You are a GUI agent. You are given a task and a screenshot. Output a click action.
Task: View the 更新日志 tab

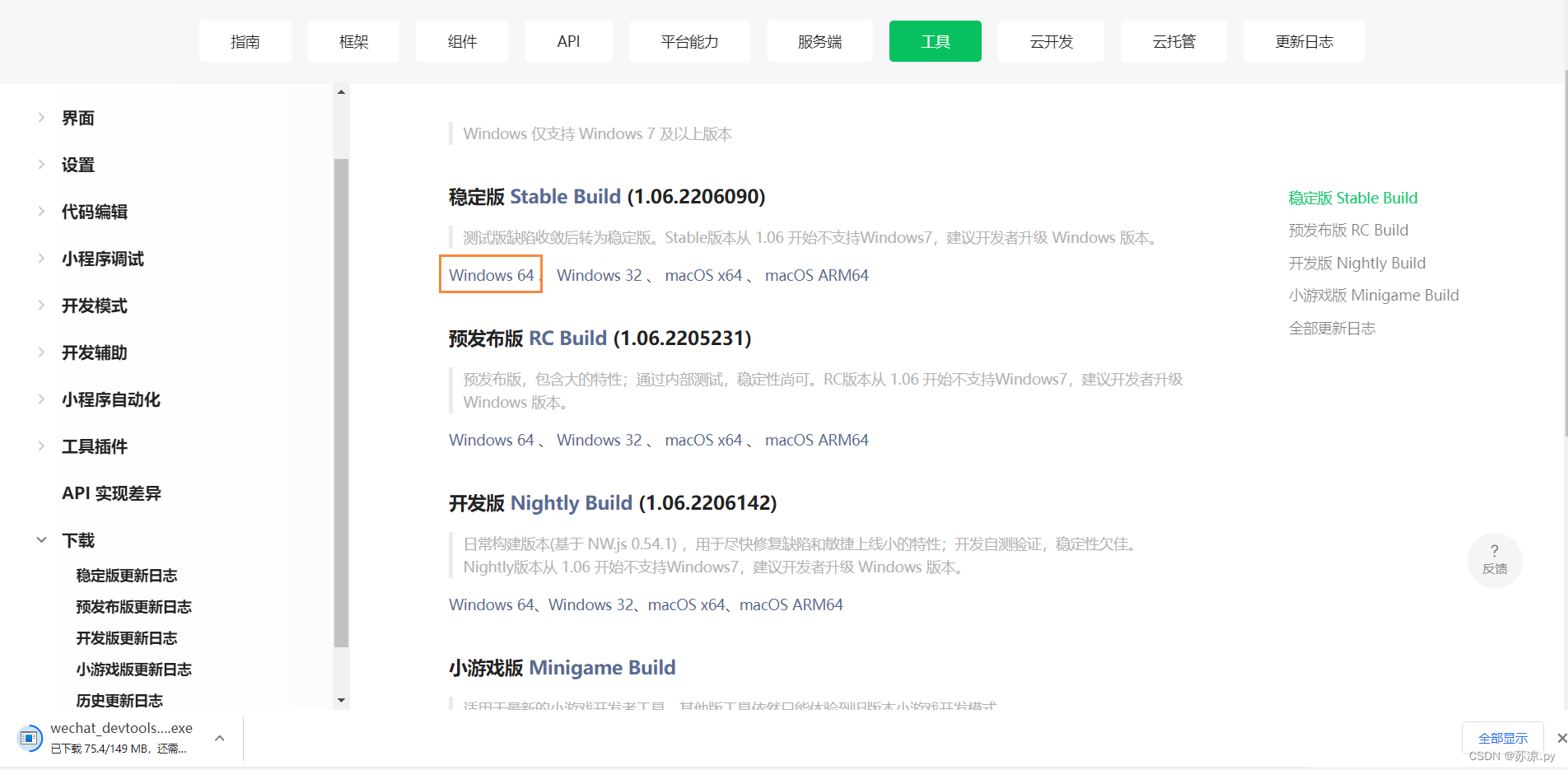[1304, 41]
